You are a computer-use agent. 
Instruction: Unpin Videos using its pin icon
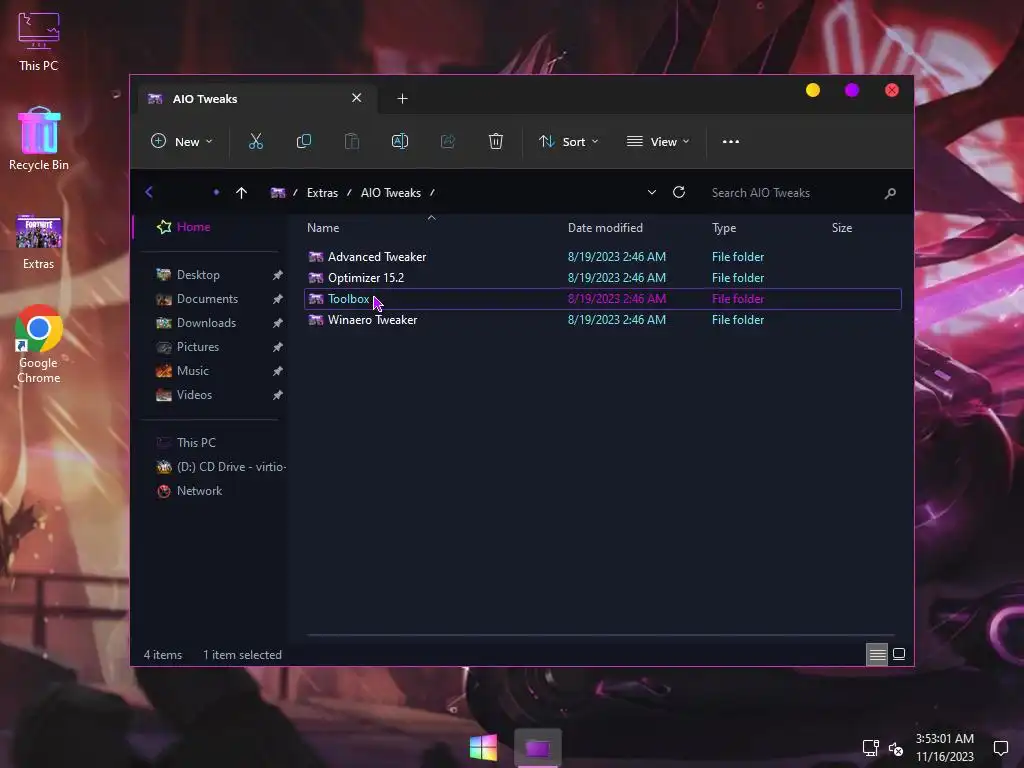click(278, 395)
